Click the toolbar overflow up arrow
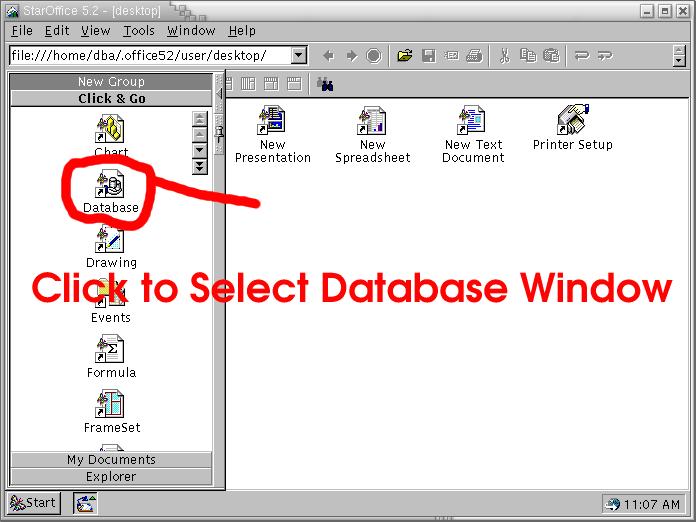Viewport: 696px width, 522px height. click(679, 50)
